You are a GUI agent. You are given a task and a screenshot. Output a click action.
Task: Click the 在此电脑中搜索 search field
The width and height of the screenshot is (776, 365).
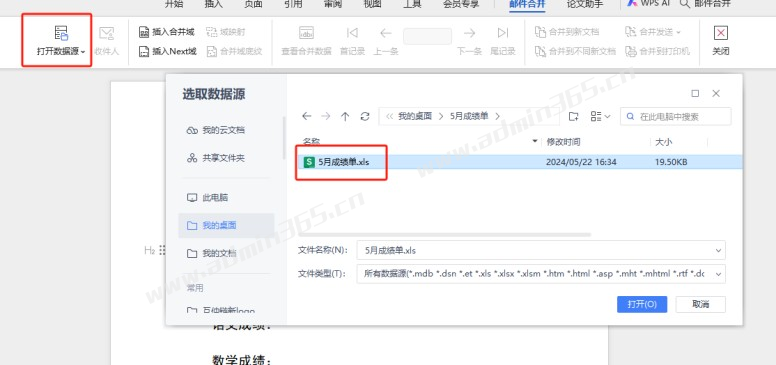(x=676, y=116)
